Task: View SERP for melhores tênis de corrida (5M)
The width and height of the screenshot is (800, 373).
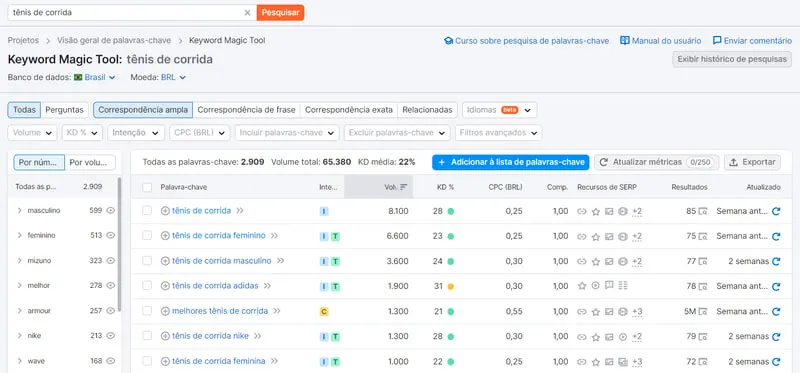Action: pyautogui.click(x=703, y=311)
